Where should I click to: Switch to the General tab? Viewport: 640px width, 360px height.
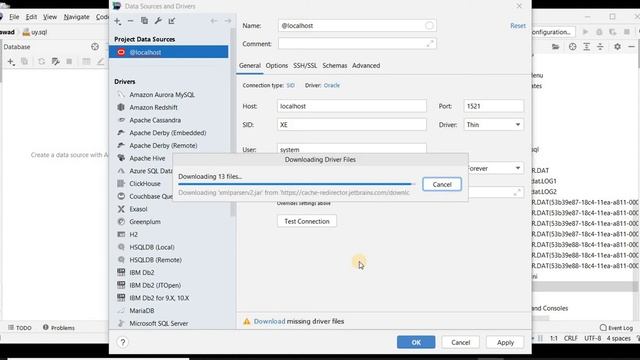point(249,65)
